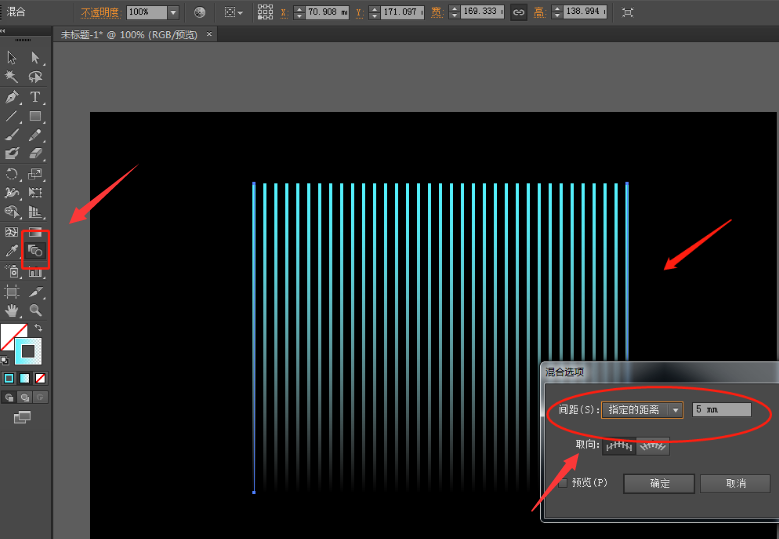Switch to the 未标题-1 document tab
The image size is (779, 539).
pyautogui.click(x=129, y=35)
